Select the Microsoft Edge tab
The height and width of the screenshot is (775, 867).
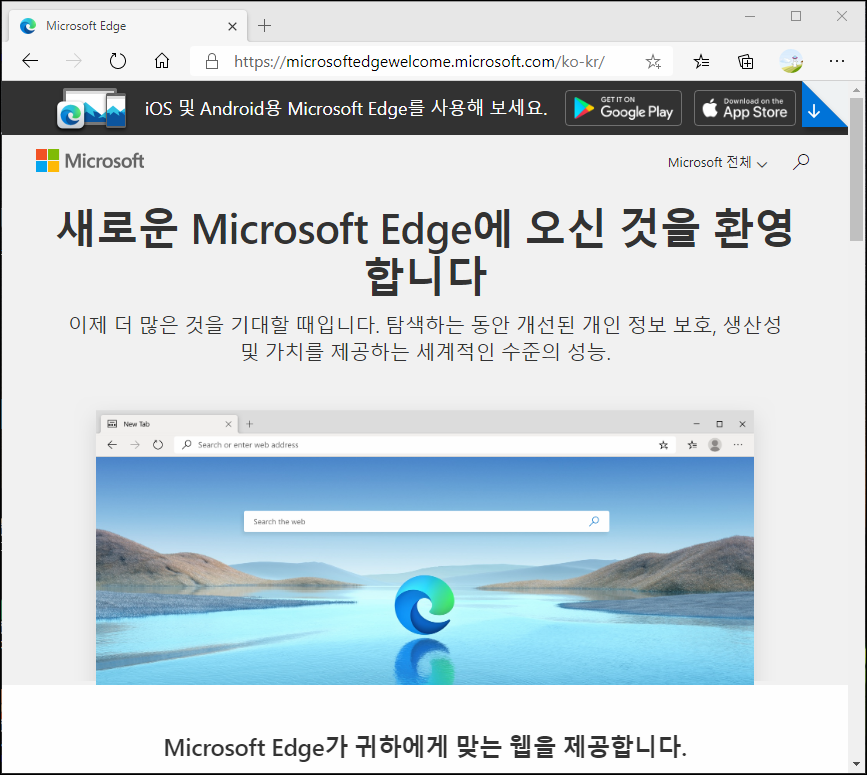tap(127, 26)
